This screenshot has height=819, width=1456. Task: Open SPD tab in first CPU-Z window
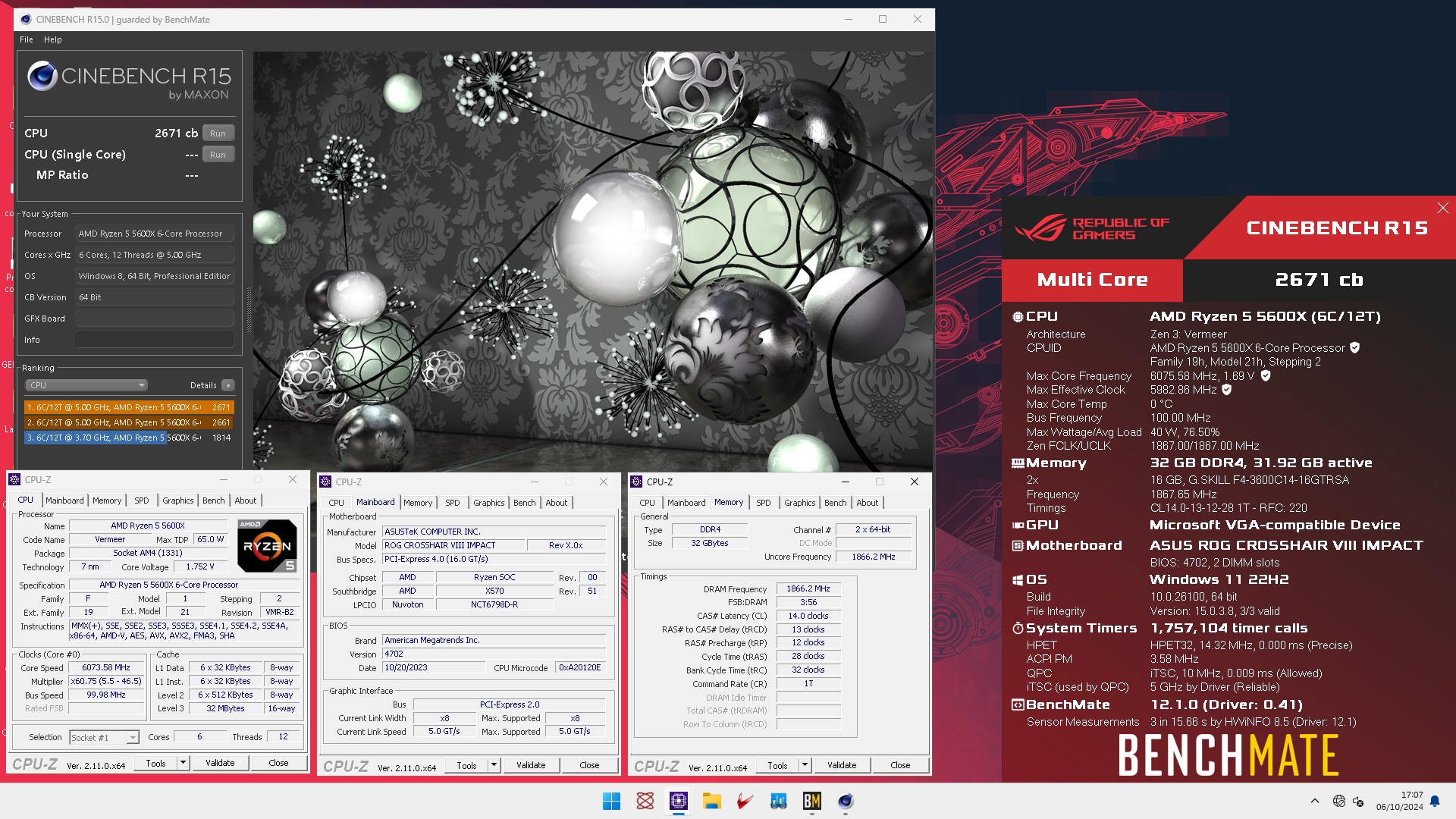pyautogui.click(x=142, y=500)
